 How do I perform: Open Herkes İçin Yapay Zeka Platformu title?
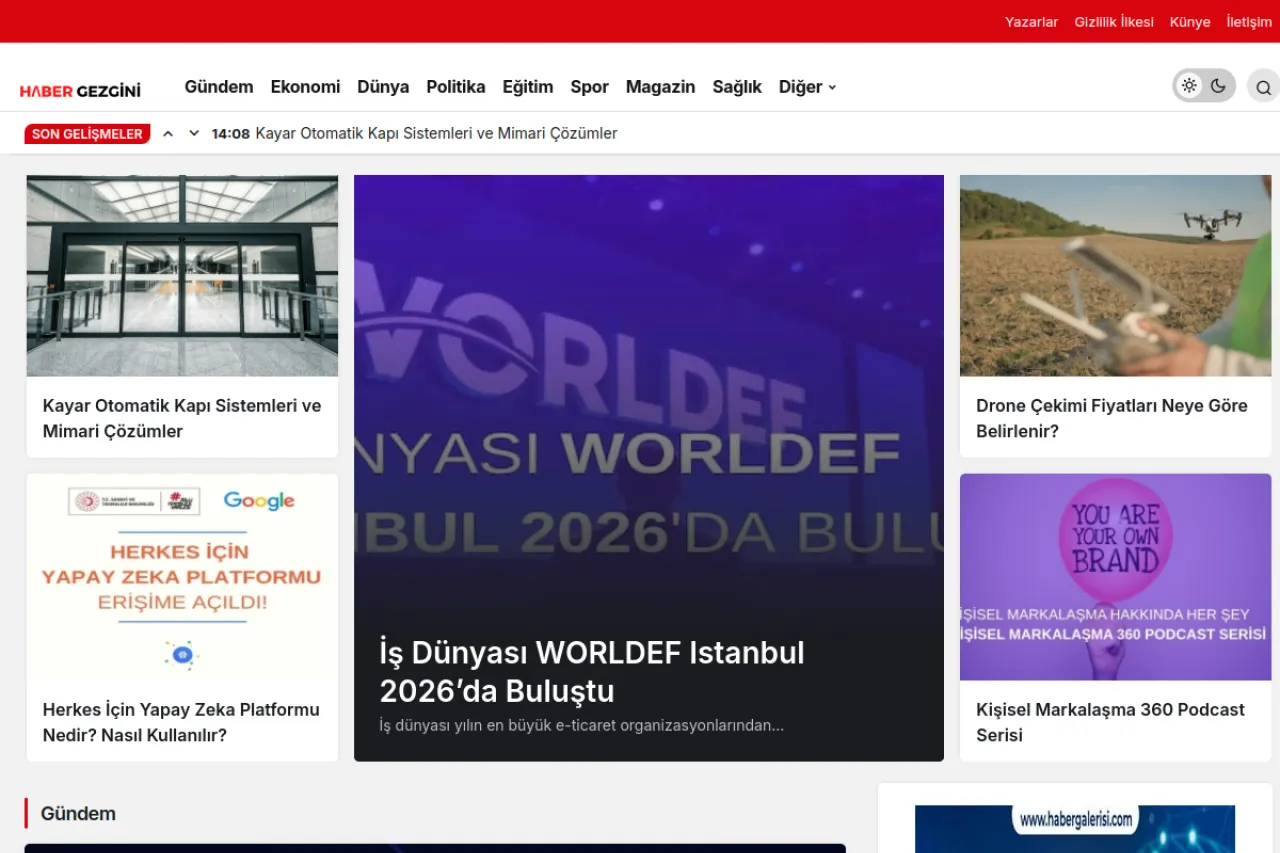point(181,722)
